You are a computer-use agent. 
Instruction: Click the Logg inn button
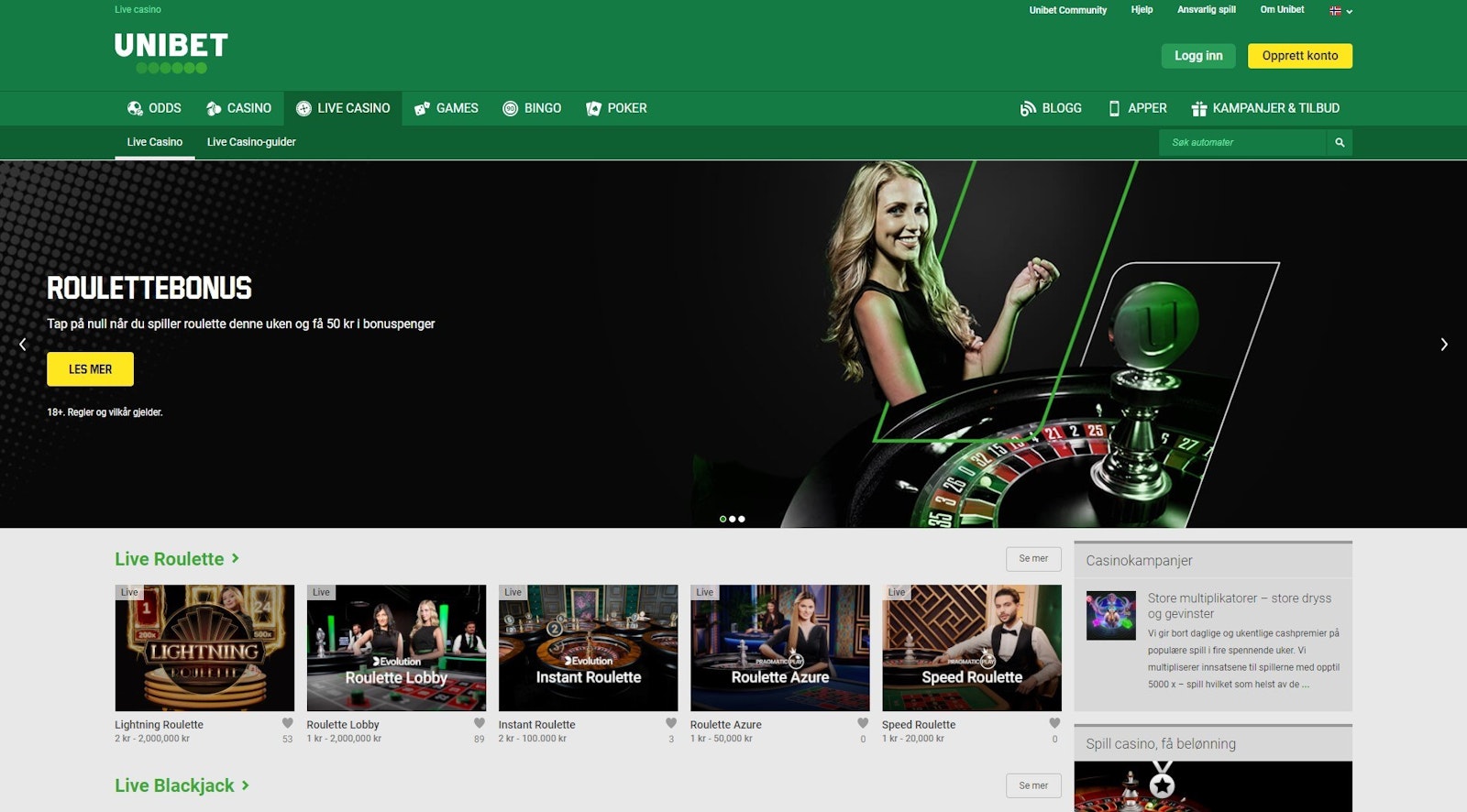[1198, 56]
